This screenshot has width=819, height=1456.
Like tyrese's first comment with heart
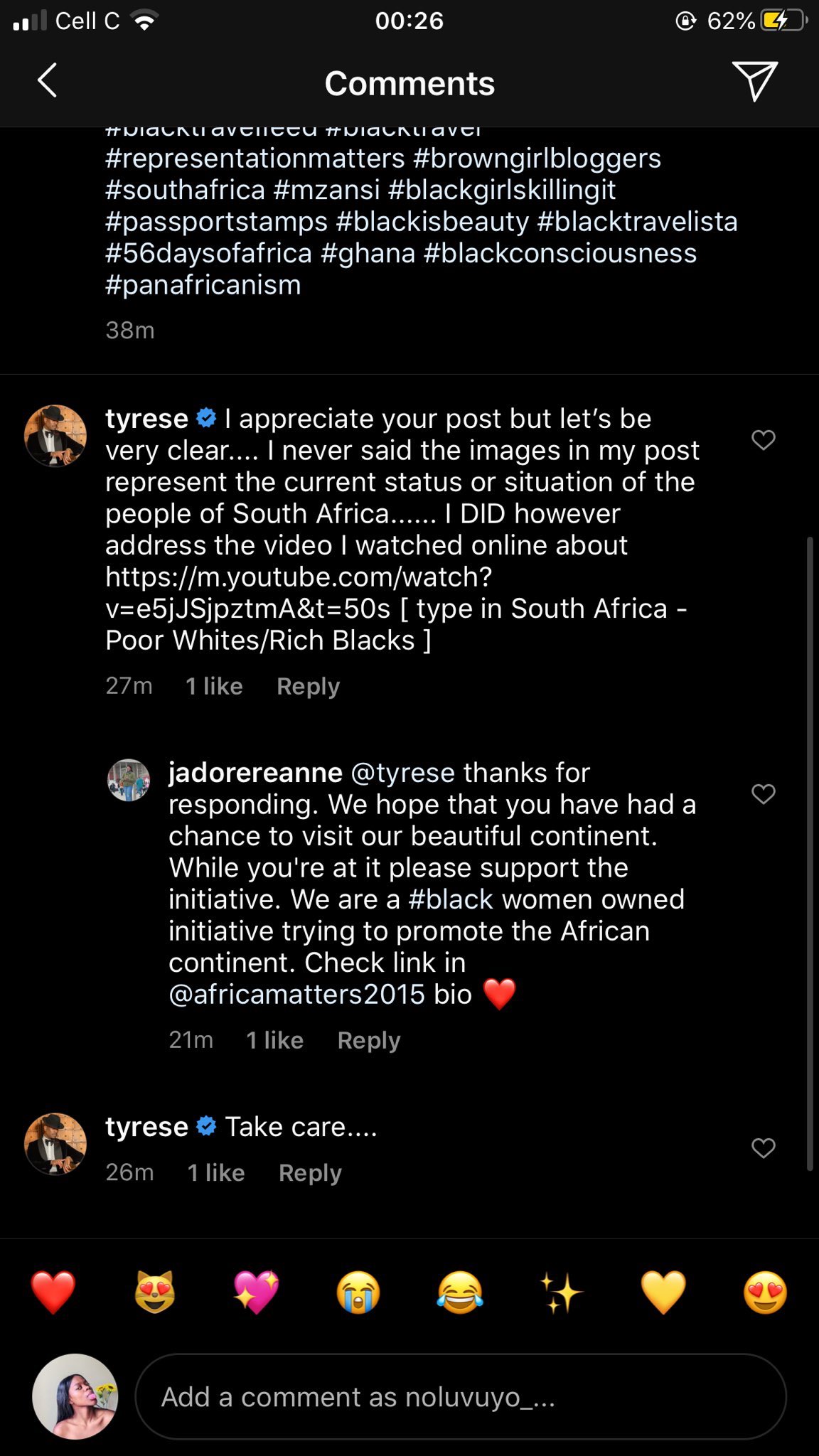(763, 440)
